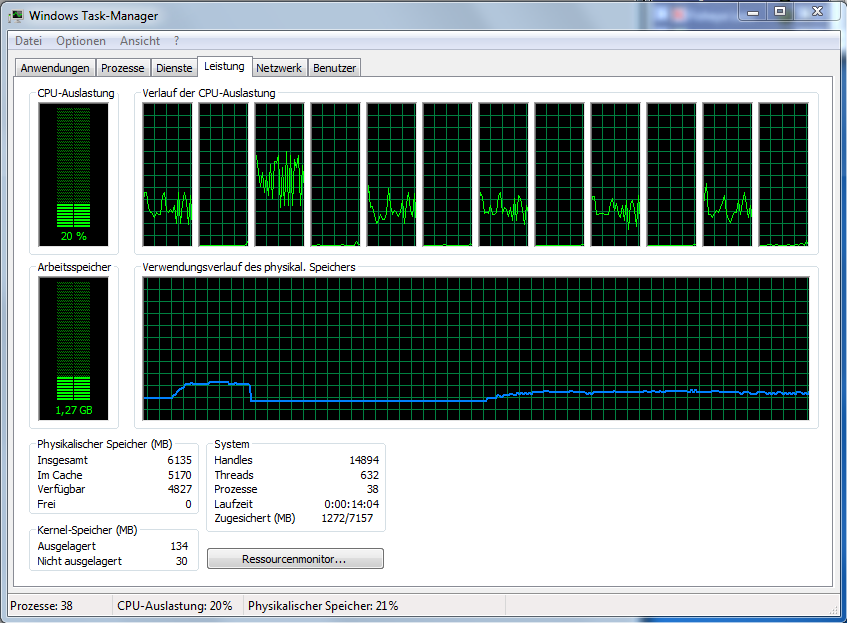Launch the Ressourcenmonitor button

pos(295,559)
